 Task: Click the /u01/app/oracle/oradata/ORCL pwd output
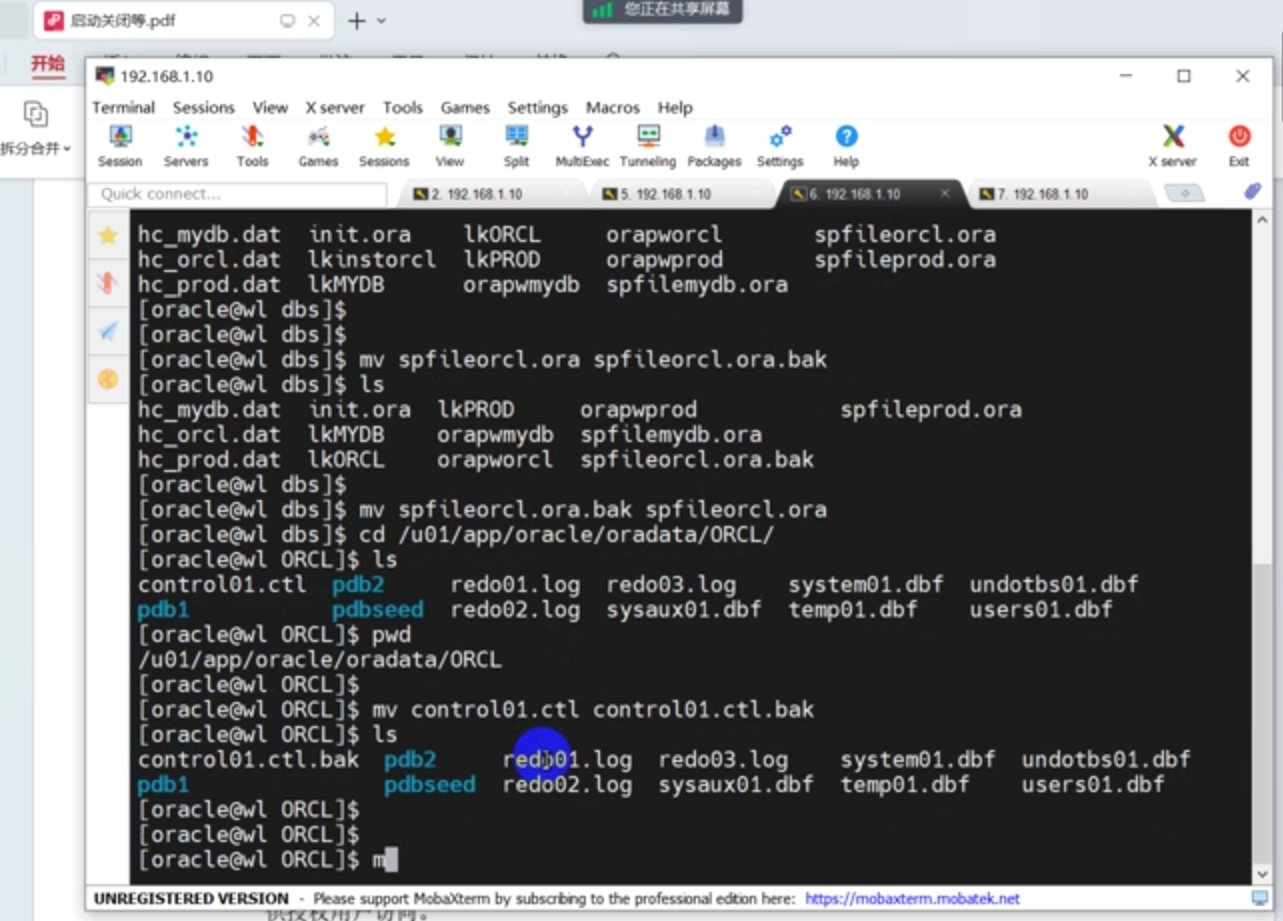tap(320, 659)
